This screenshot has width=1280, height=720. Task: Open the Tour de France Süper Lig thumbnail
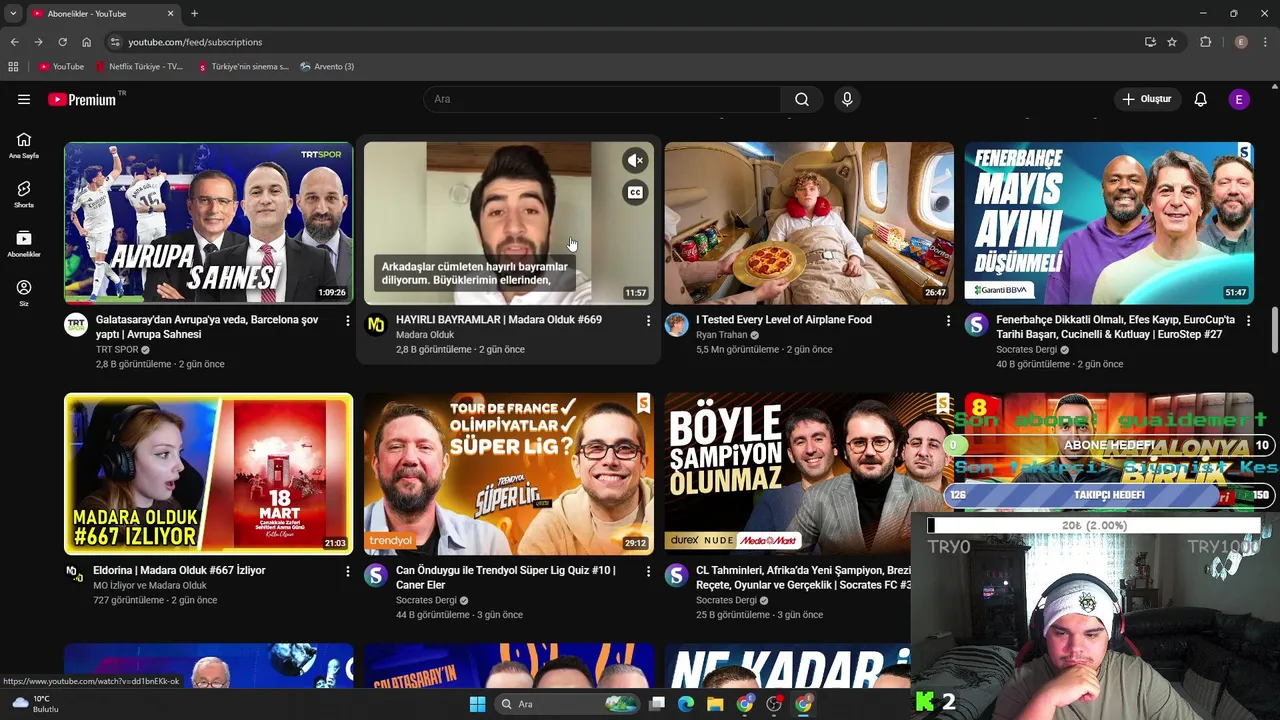pyautogui.click(x=508, y=474)
